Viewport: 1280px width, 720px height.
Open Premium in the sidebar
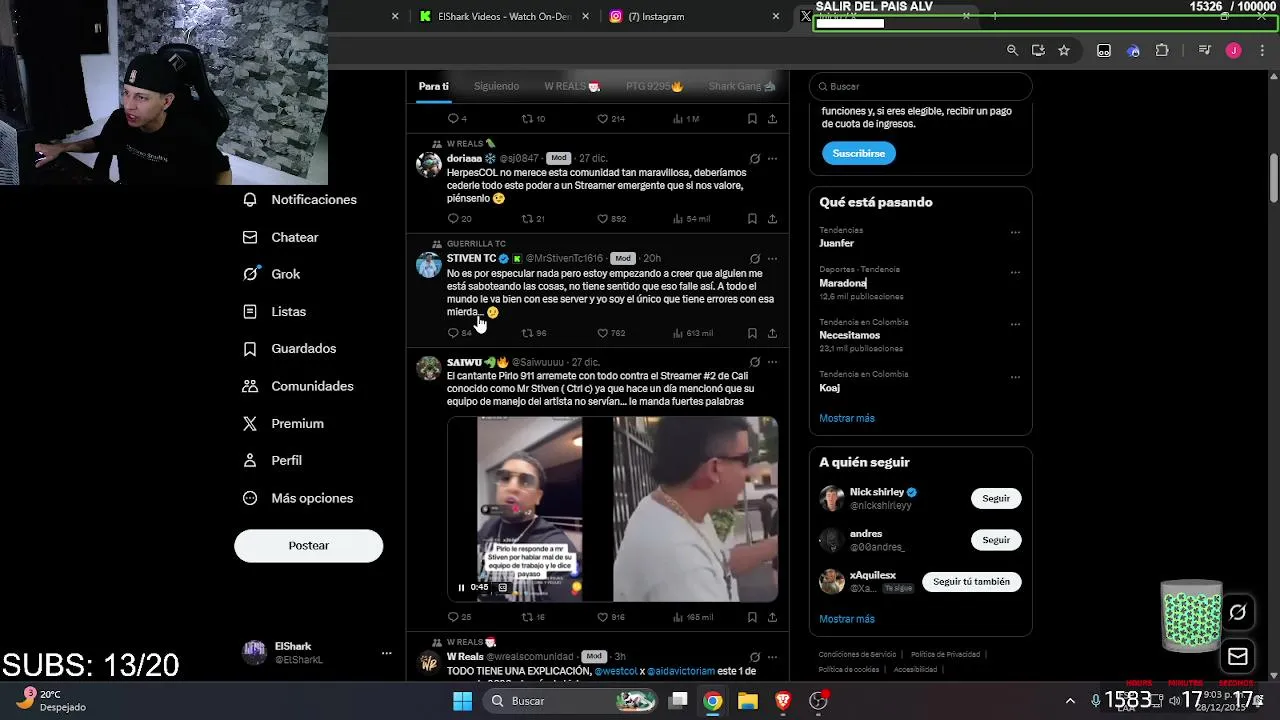coord(284,424)
